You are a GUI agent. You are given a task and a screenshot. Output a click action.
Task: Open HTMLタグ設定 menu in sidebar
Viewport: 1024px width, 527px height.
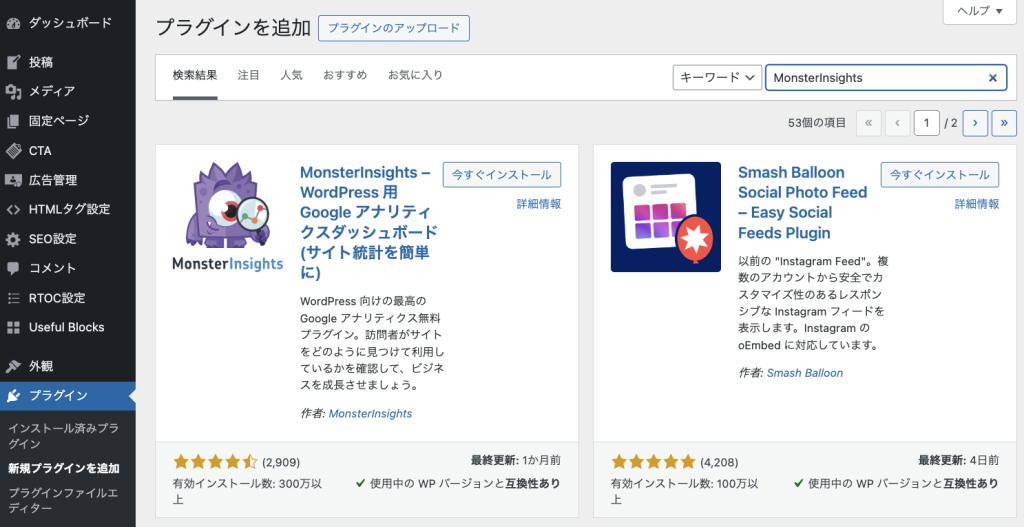tap(68, 210)
